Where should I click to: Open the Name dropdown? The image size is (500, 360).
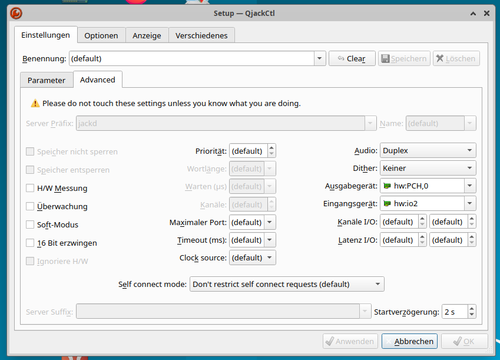pos(470,123)
